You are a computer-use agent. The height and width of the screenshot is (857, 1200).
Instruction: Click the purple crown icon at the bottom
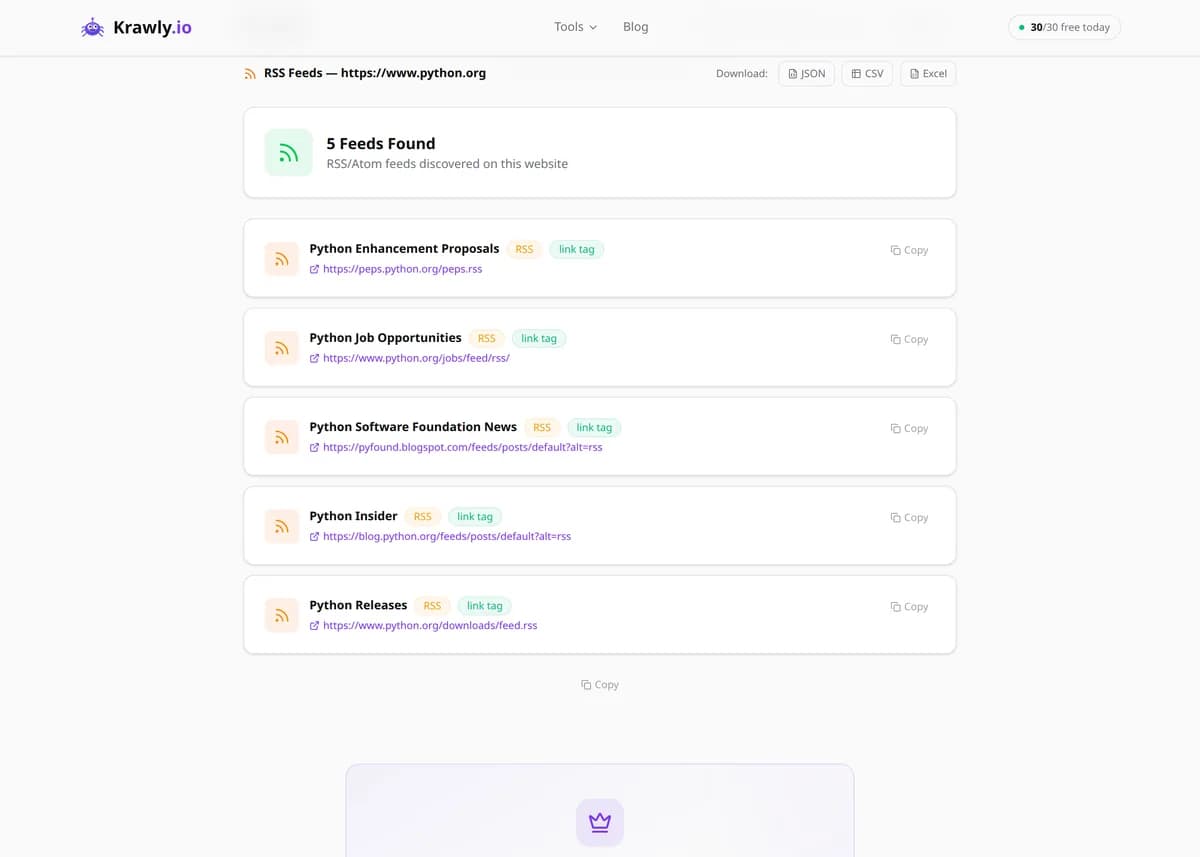point(600,822)
